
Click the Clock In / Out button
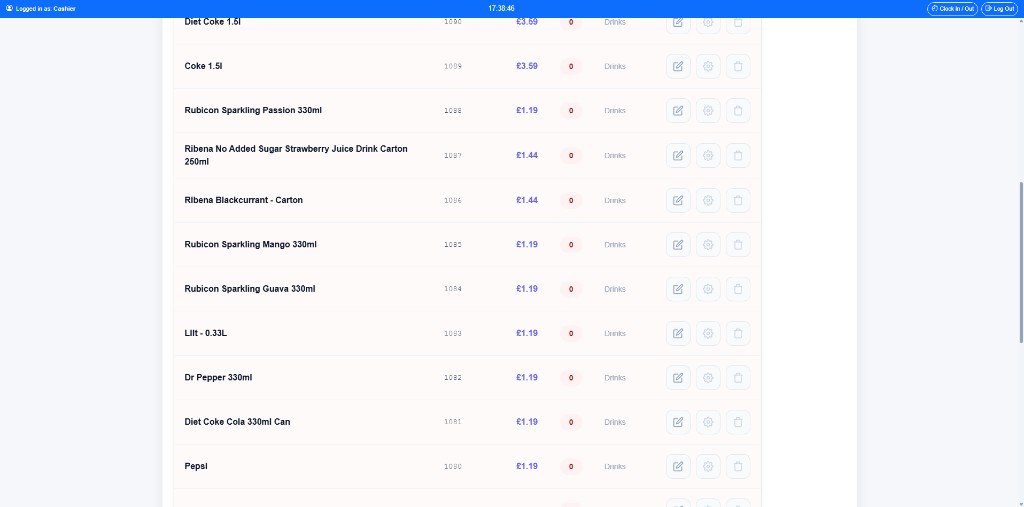point(952,8)
